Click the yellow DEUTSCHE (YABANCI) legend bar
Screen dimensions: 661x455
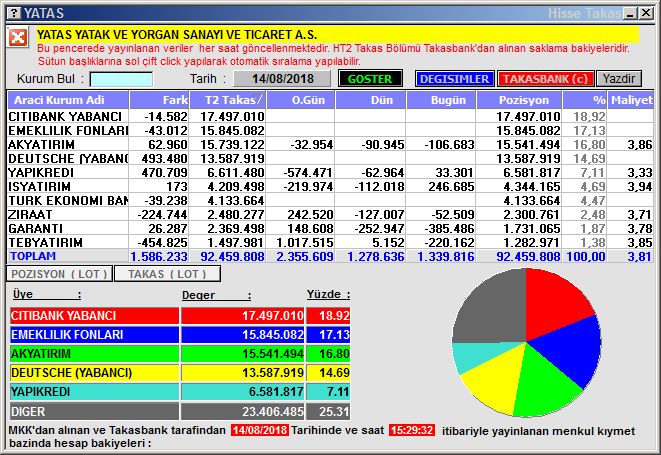[94, 373]
